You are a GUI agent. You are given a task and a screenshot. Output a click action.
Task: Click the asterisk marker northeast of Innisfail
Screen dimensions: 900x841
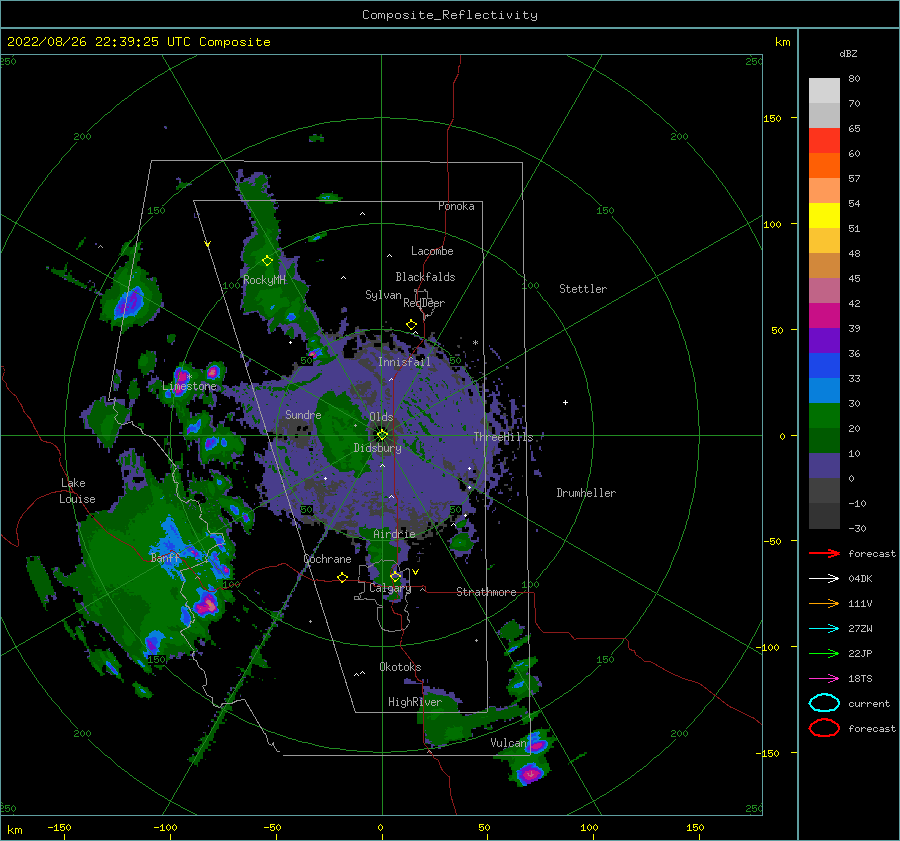pos(475,343)
